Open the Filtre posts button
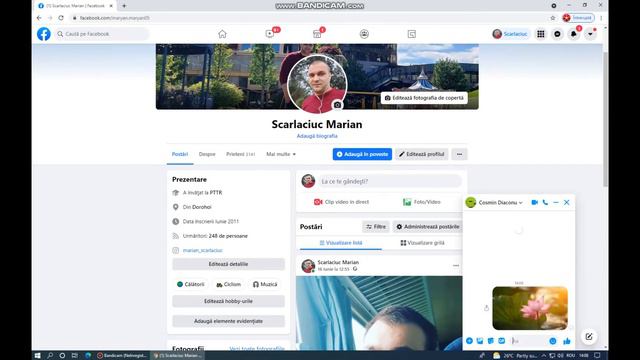Image resolution: width=640 pixels, height=360 pixels. pyautogui.click(x=376, y=227)
